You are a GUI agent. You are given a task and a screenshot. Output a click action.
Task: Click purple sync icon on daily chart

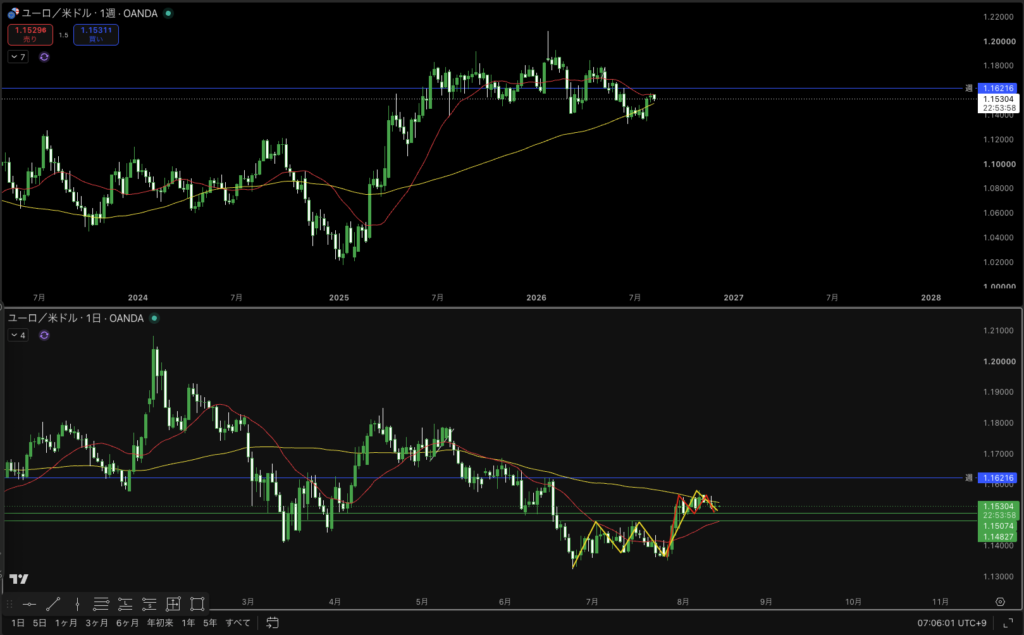tap(44, 335)
